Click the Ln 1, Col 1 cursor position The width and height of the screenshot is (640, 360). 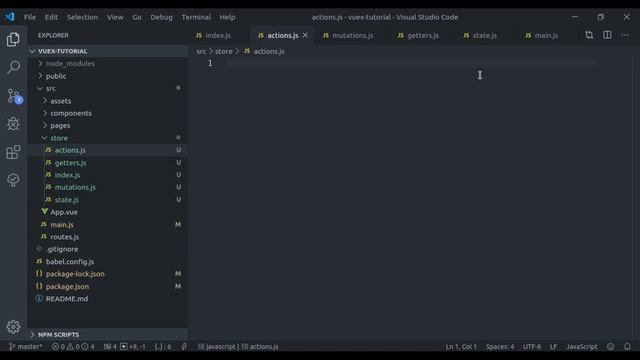pyautogui.click(x=461, y=347)
